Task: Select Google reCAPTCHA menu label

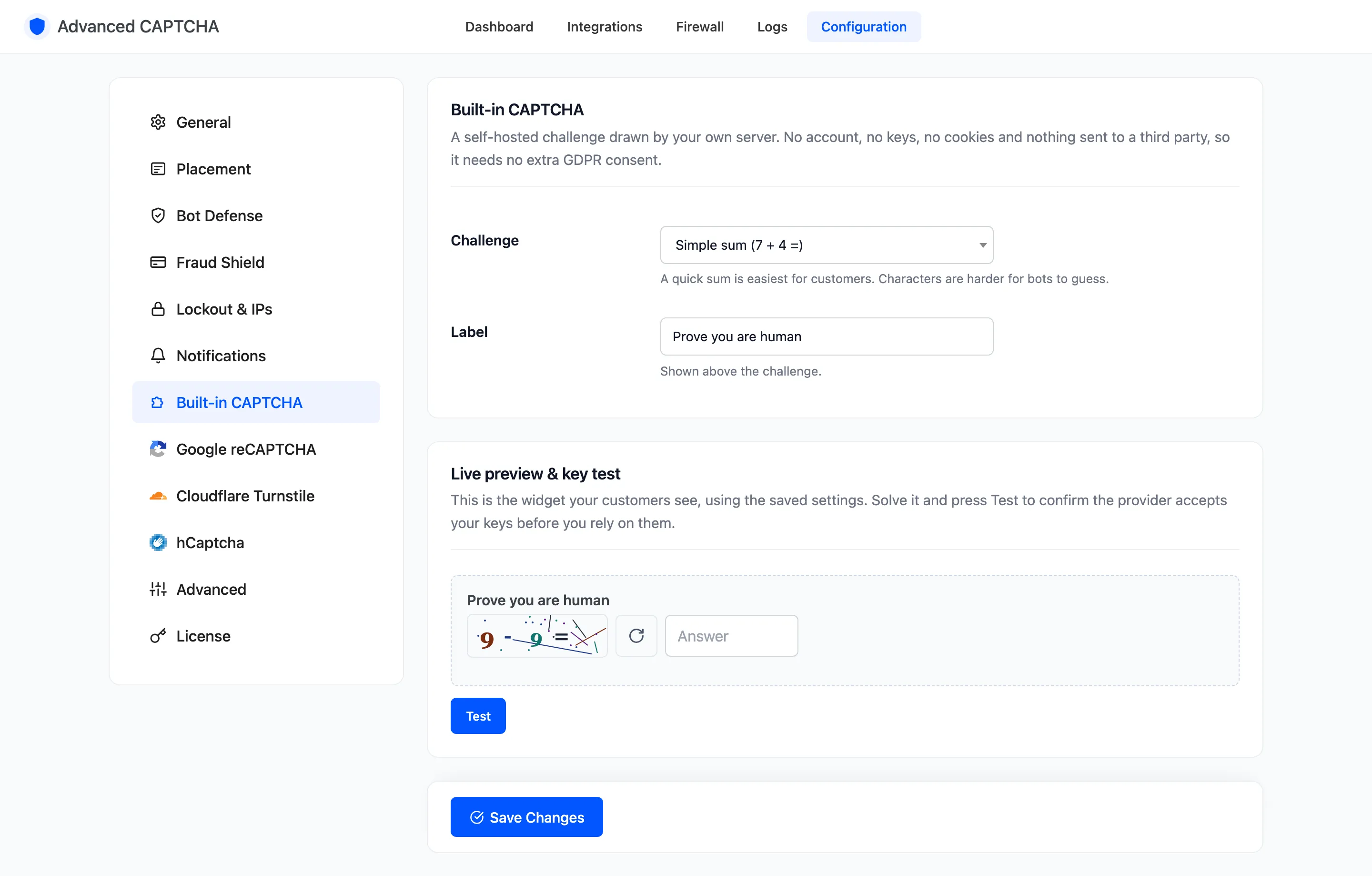Action: tap(246, 449)
